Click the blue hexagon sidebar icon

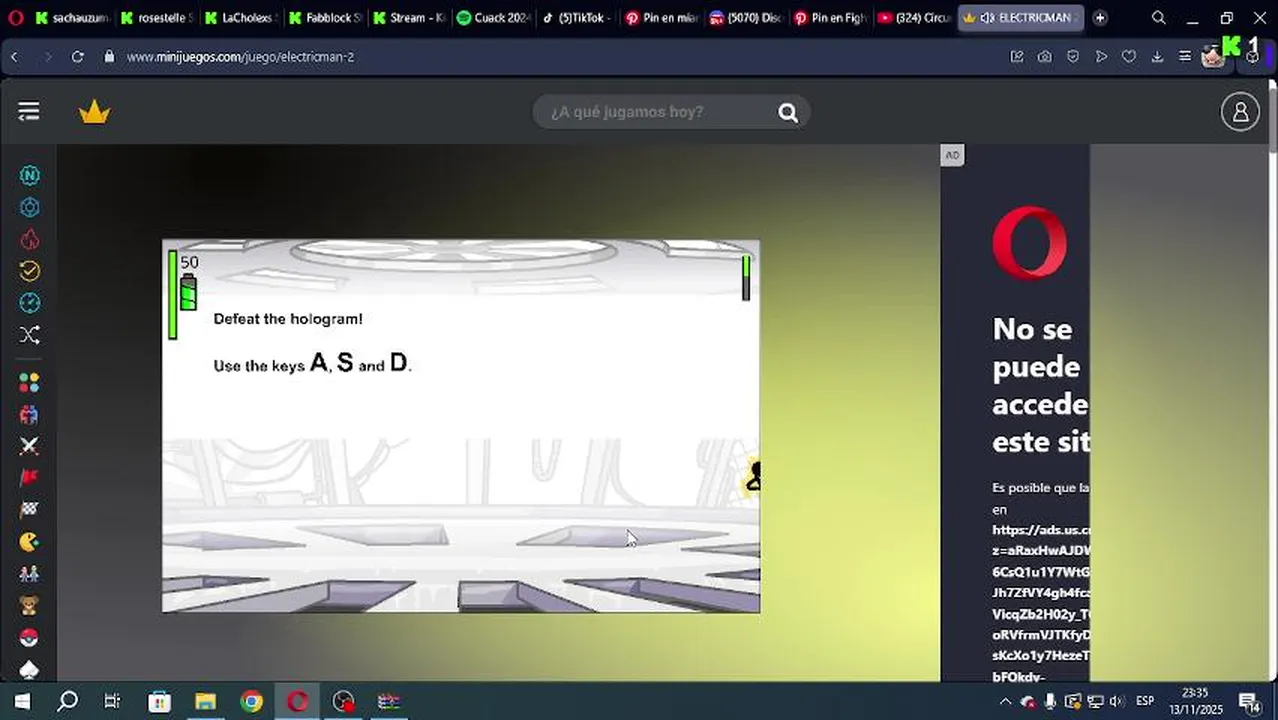click(30, 207)
